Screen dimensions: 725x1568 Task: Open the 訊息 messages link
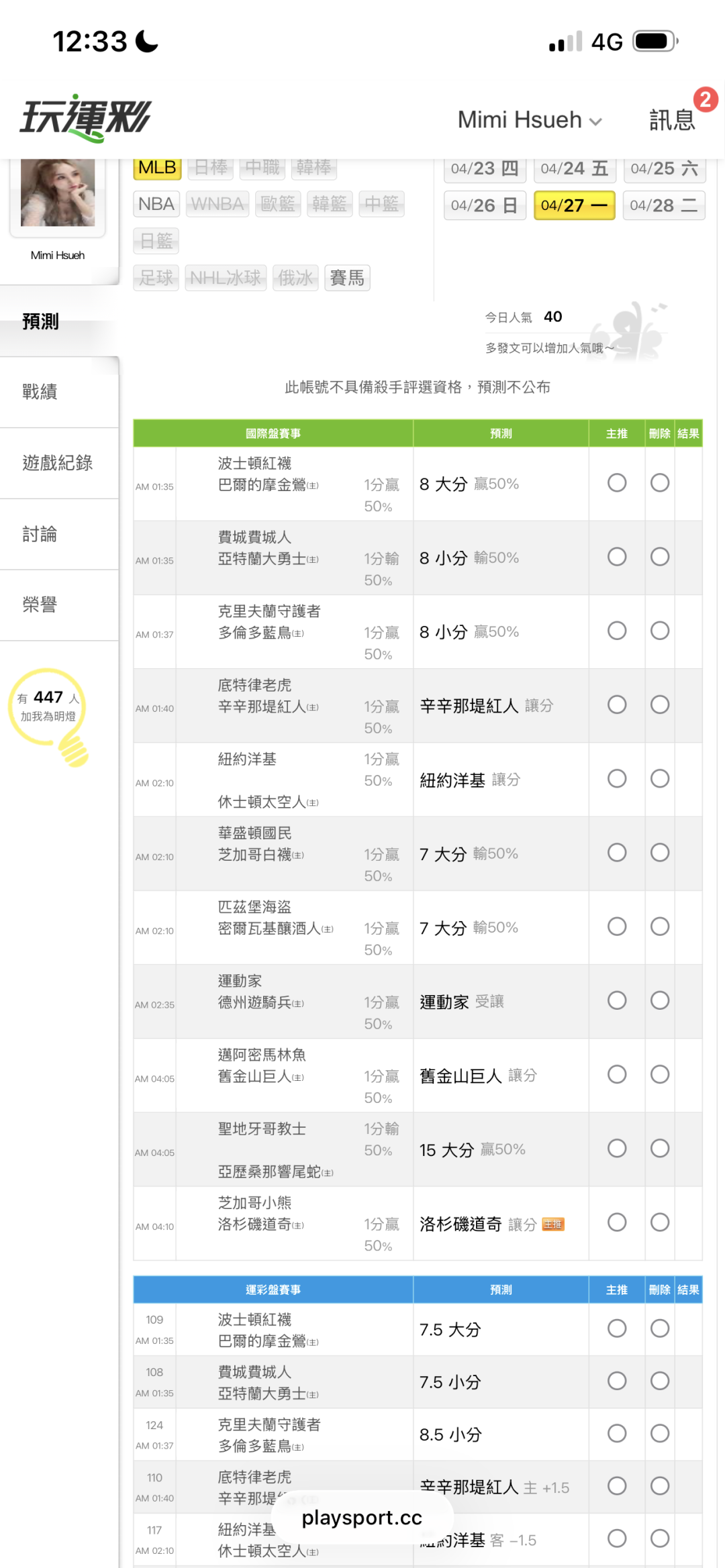pyautogui.click(x=671, y=120)
